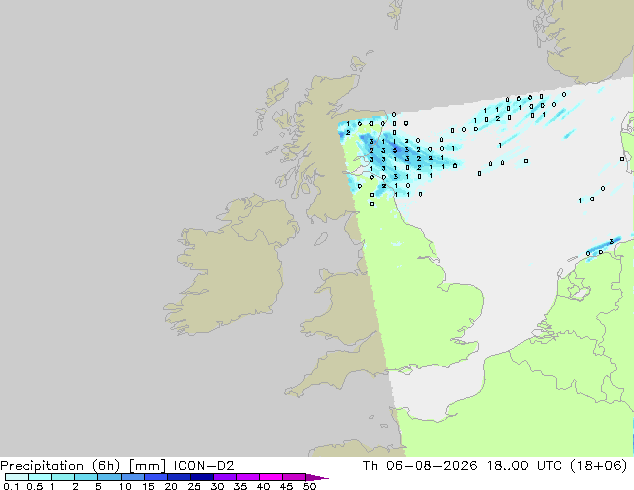Viewport: 634px width, 490px height.
Task: Click the 45–50 mm legend swatch
Action: 294,477
